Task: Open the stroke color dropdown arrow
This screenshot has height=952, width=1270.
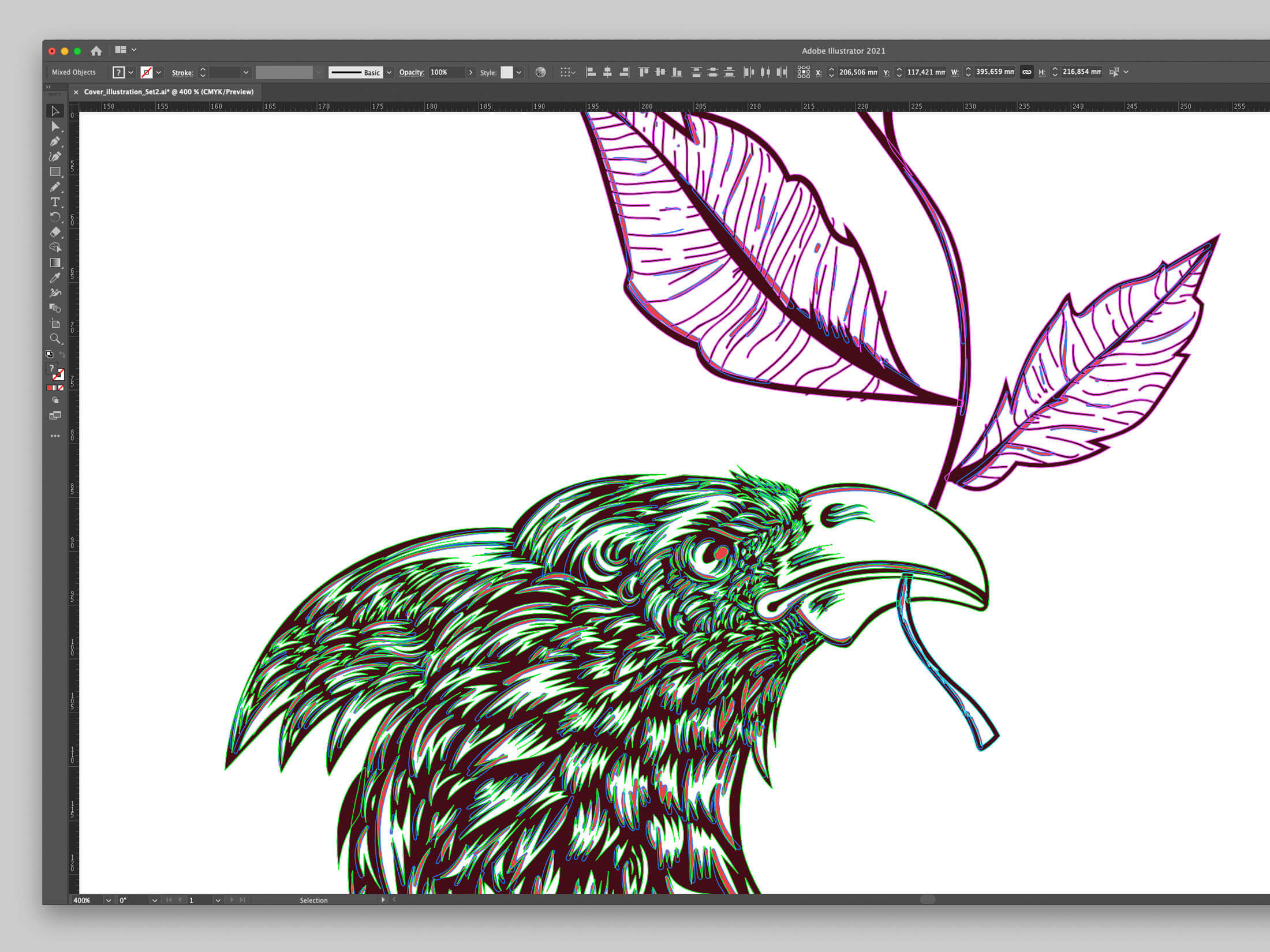Action: (x=159, y=72)
